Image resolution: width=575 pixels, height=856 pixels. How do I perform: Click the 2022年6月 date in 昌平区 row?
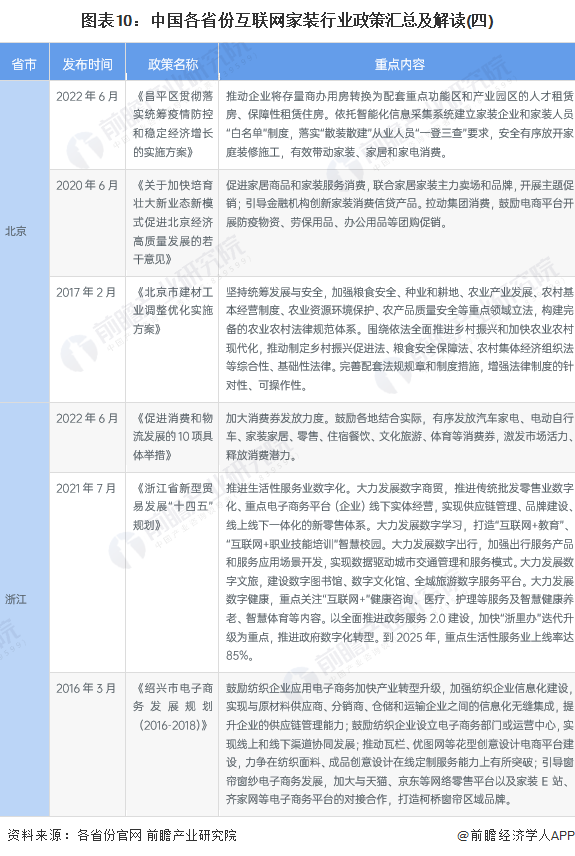click(87, 96)
